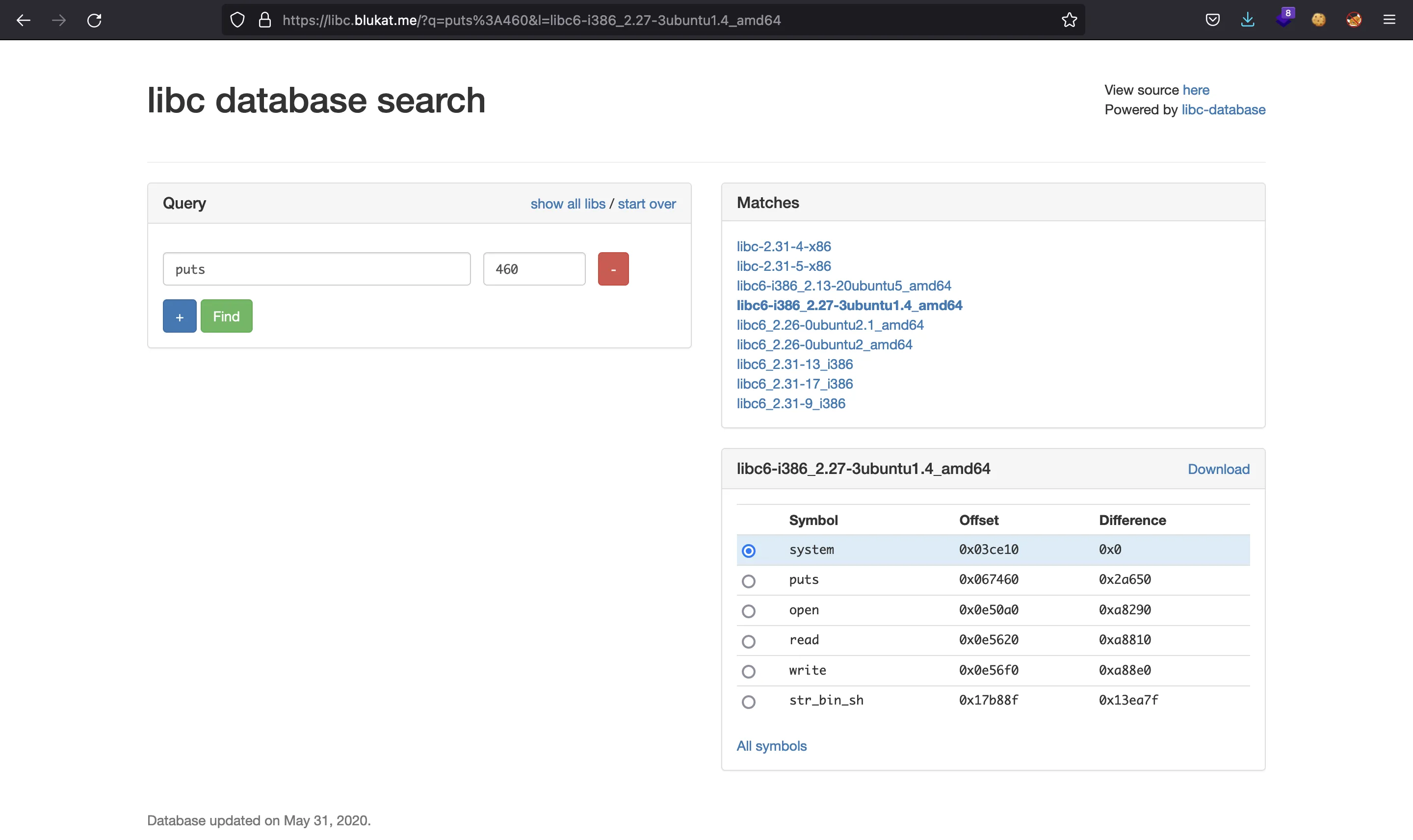Click the read difference 0xa8810
The height and width of the screenshot is (840, 1413).
1125,640
